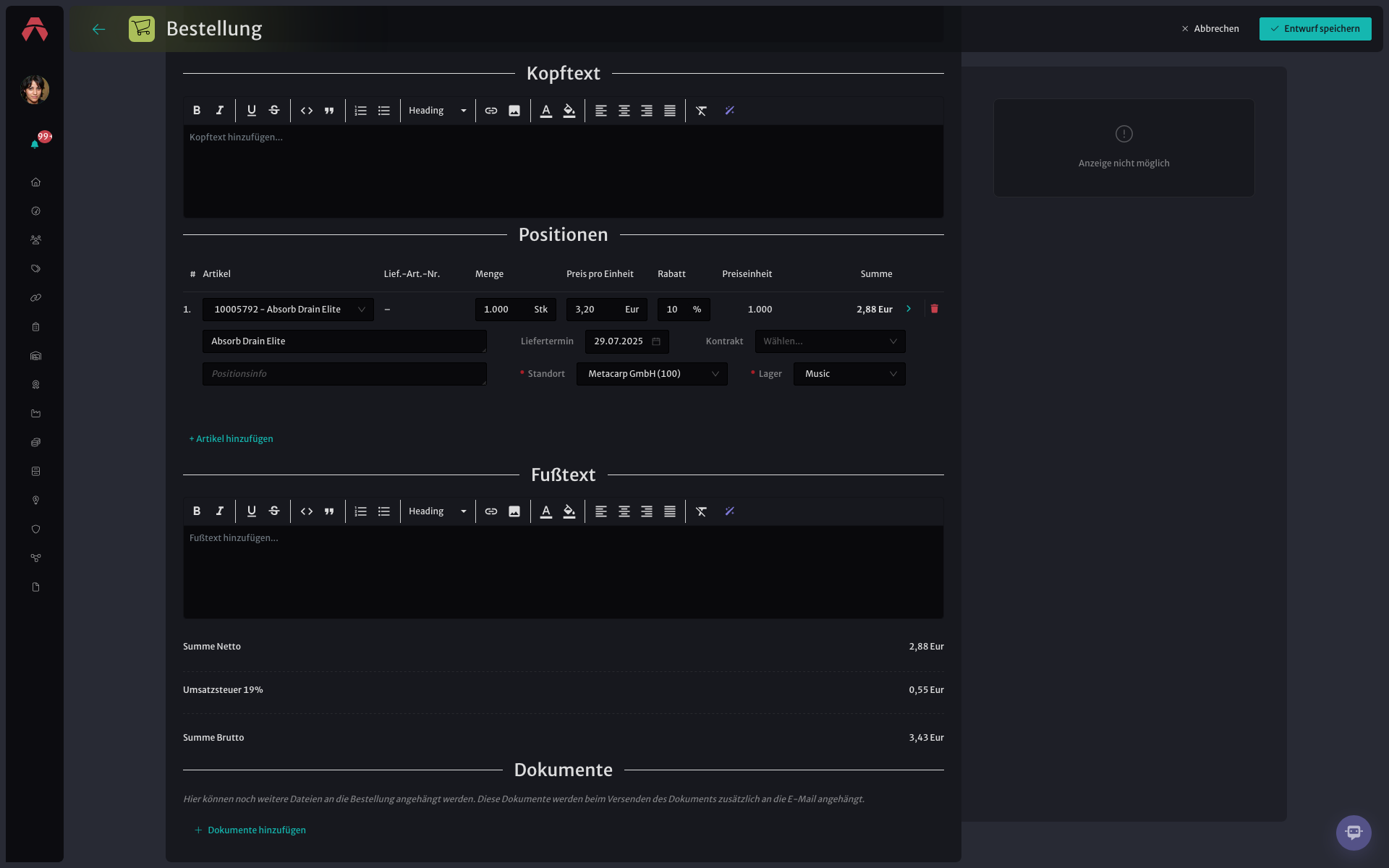Image resolution: width=1389 pixels, height=868 pixels.
Task: Click the Menge quantity field
Action: 515,310
